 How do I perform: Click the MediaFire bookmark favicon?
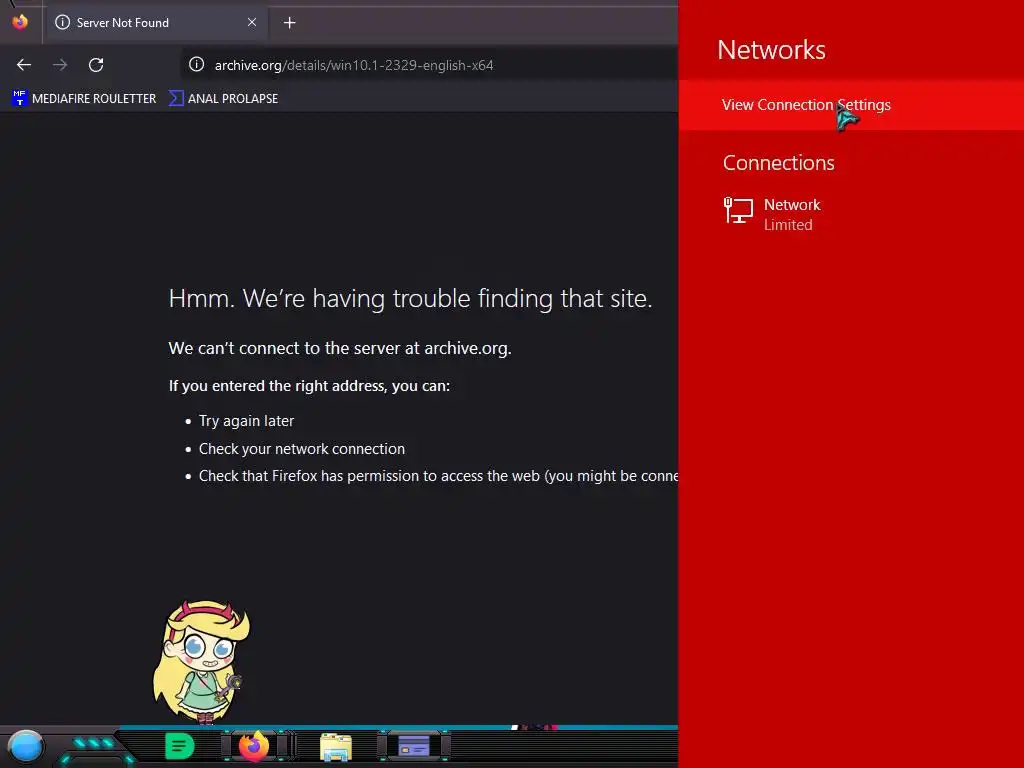coord(20,98)
